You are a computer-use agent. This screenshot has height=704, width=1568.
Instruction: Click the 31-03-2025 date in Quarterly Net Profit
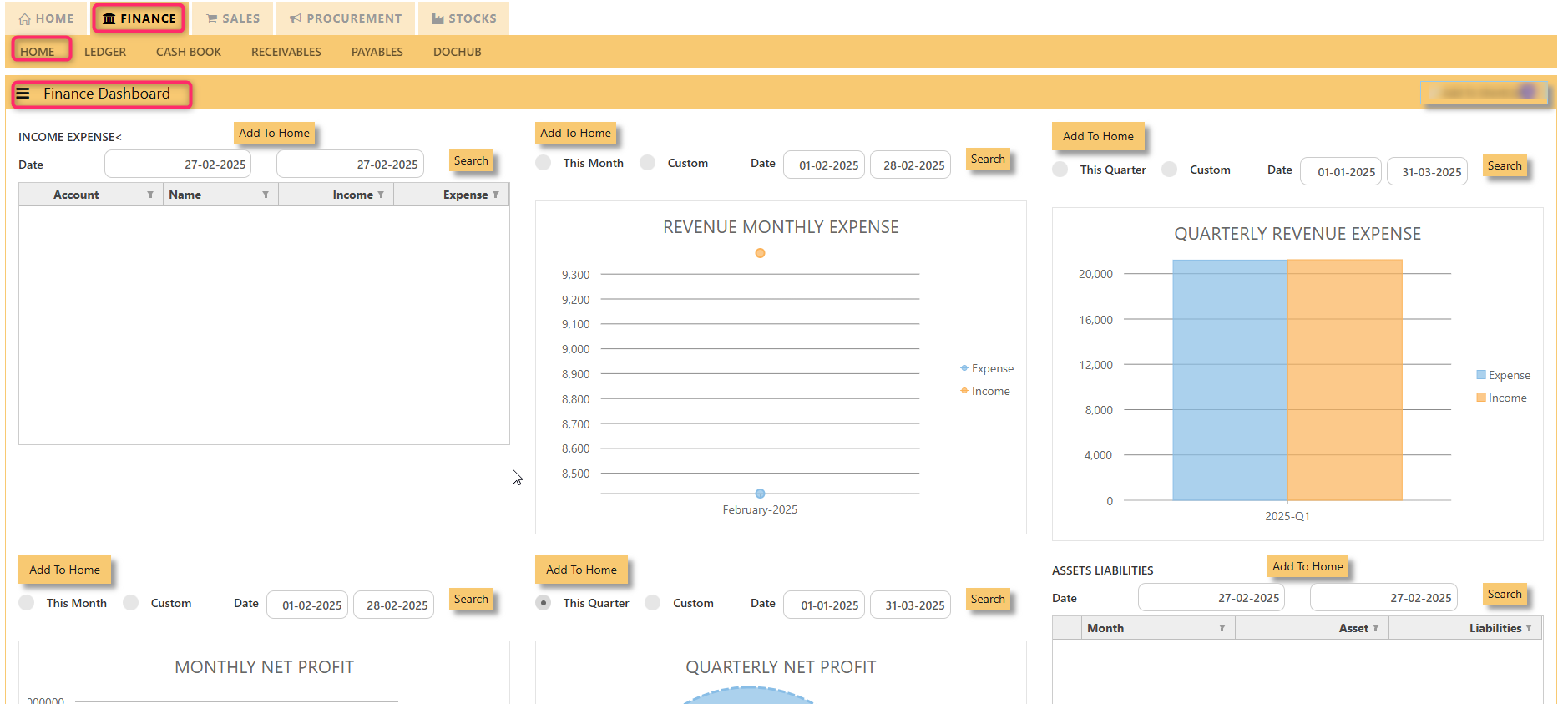tap(910, 605)
